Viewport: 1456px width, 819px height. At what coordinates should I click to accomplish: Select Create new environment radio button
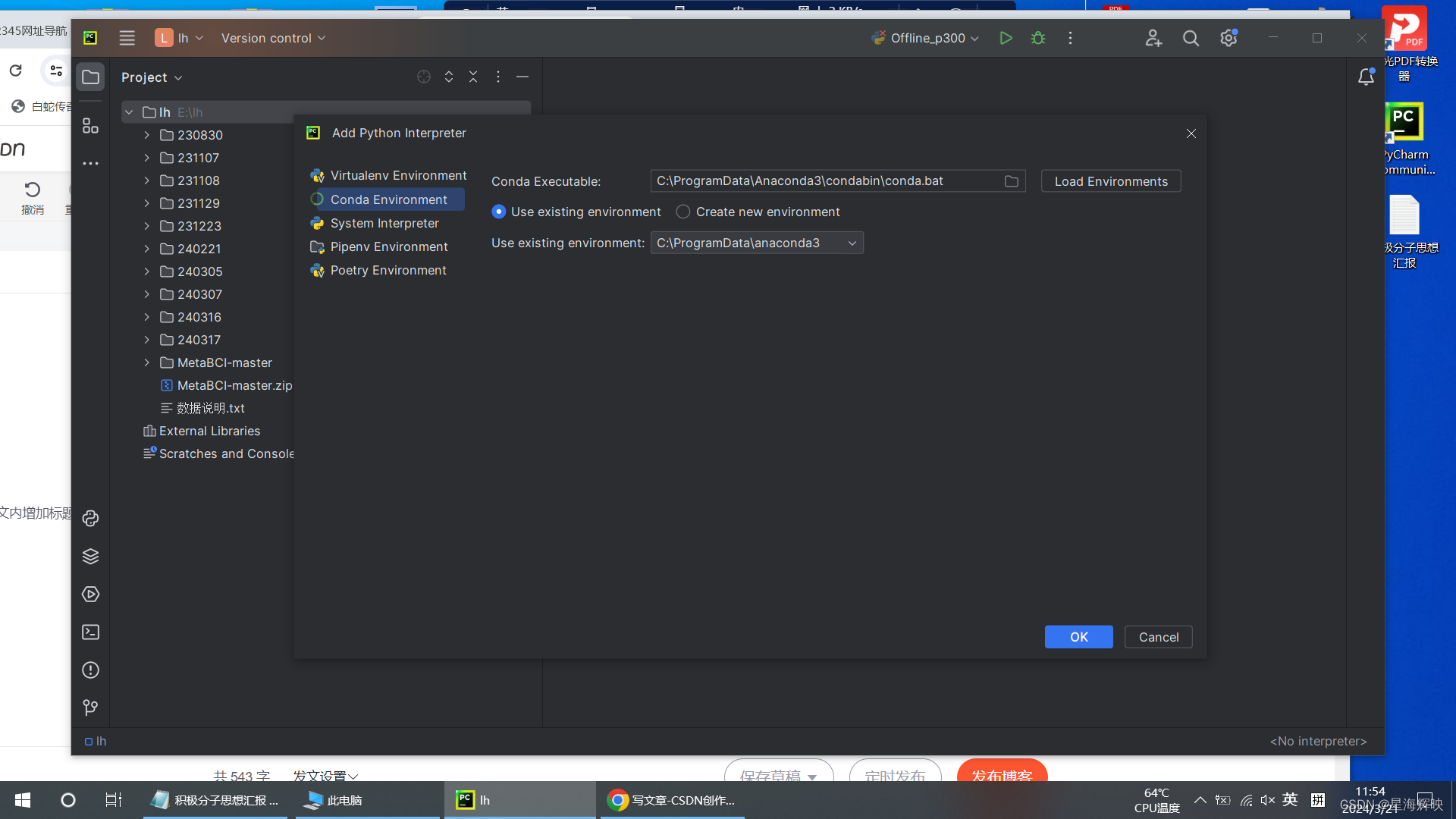(x=683, y=212)
